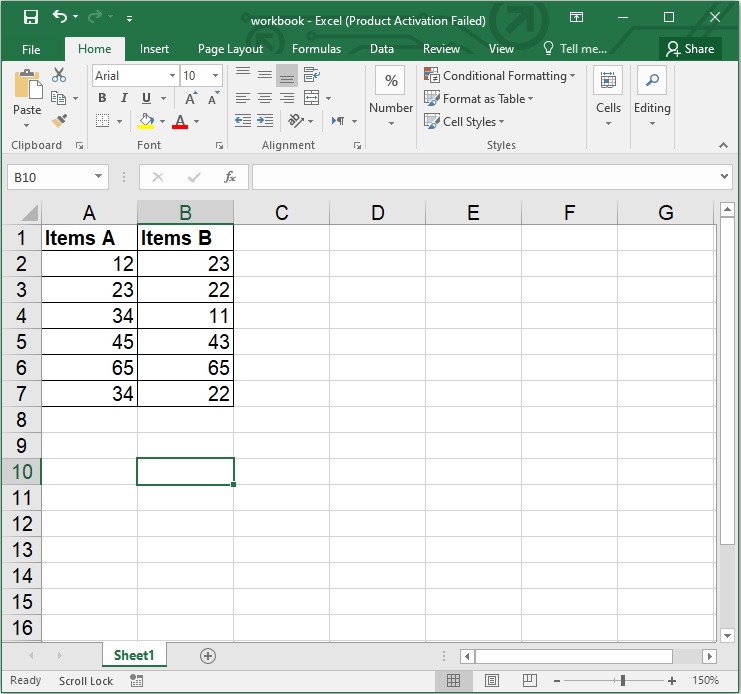741x694 pixels.
Task: Click the Paste button
Action: click(x=27, y=93)
